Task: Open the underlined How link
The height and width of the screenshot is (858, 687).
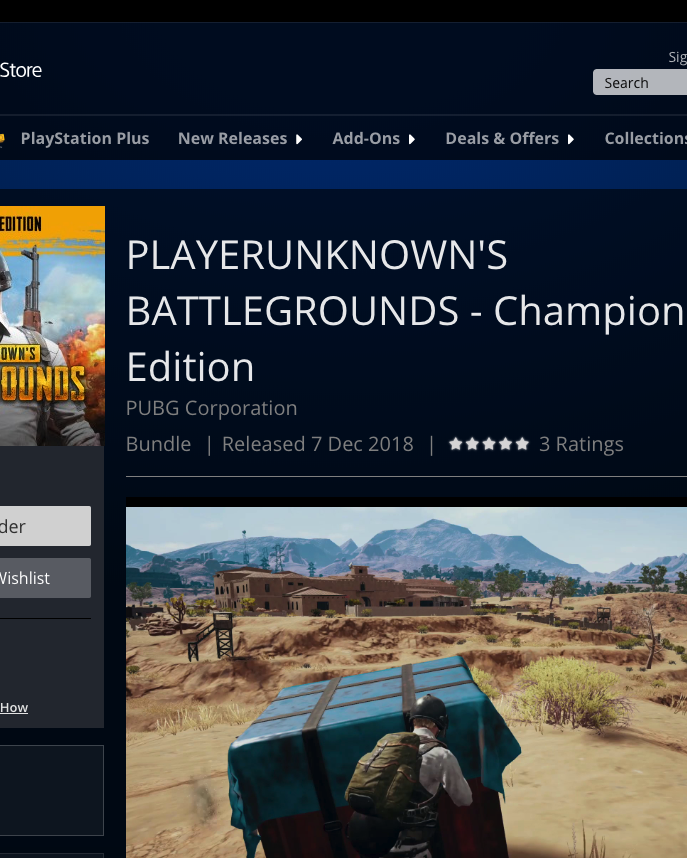Action: [x=14, y=707]
